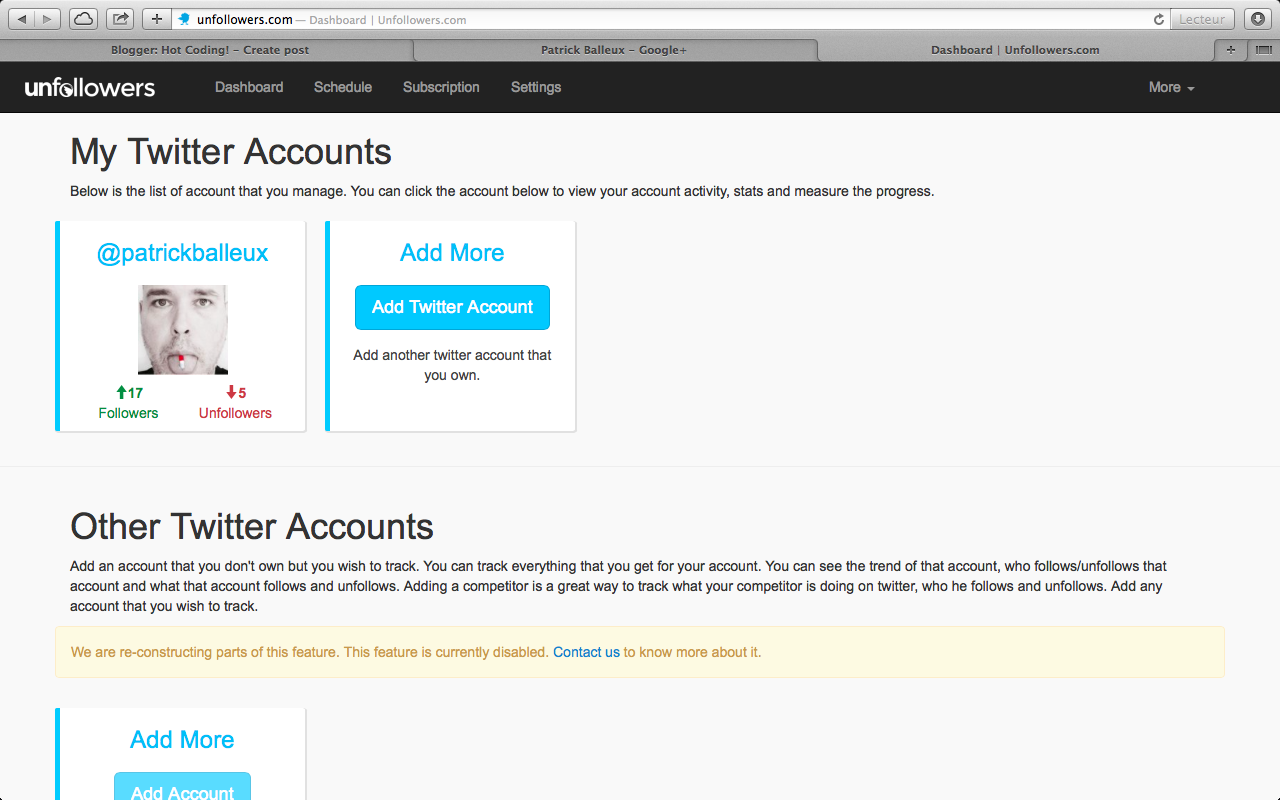Open the iCloud tabs cloud icon

(84, 19)
